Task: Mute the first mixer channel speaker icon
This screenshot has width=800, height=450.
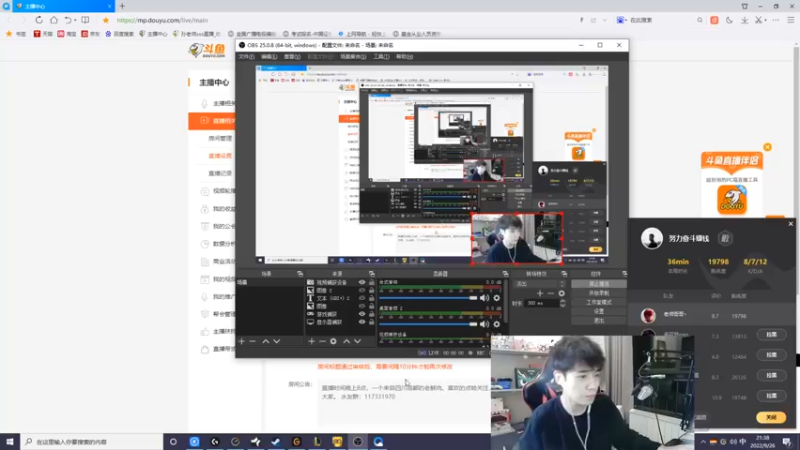Action: tap(484, 298)
